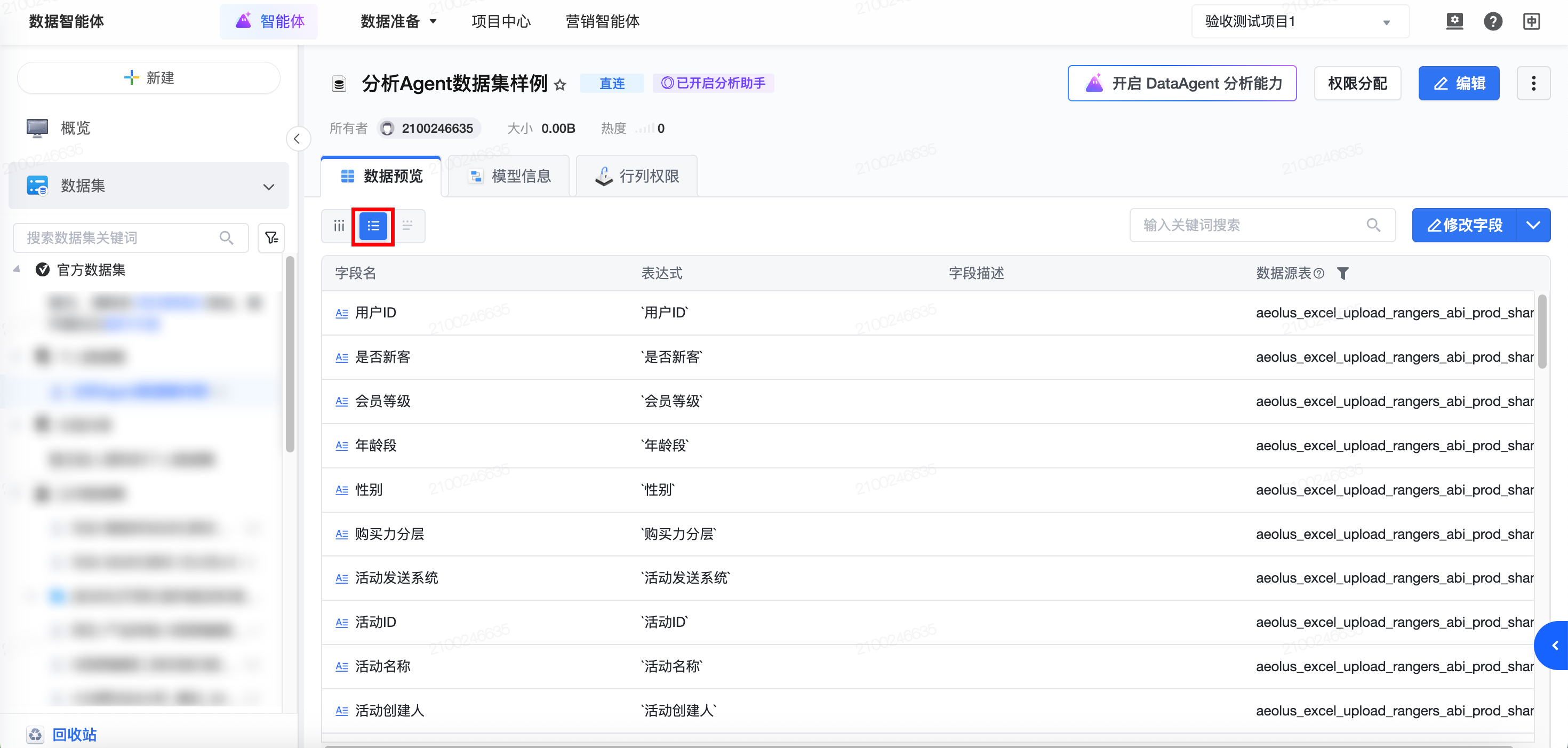Switch to the compact rows view toggle
This screenshot has width=1568, height=748.
[x=407, y=226]
